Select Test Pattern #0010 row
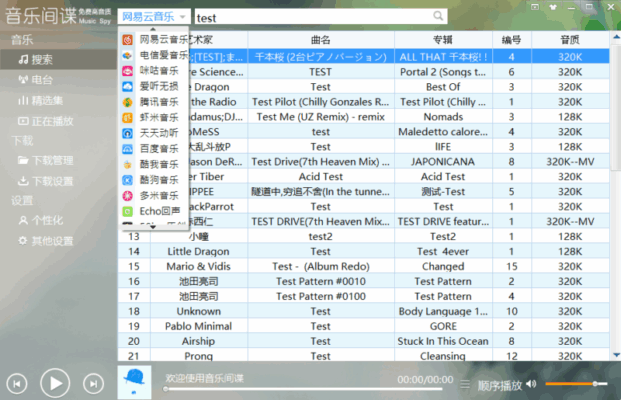Screen dimensions: 621x400 [363, 281]
